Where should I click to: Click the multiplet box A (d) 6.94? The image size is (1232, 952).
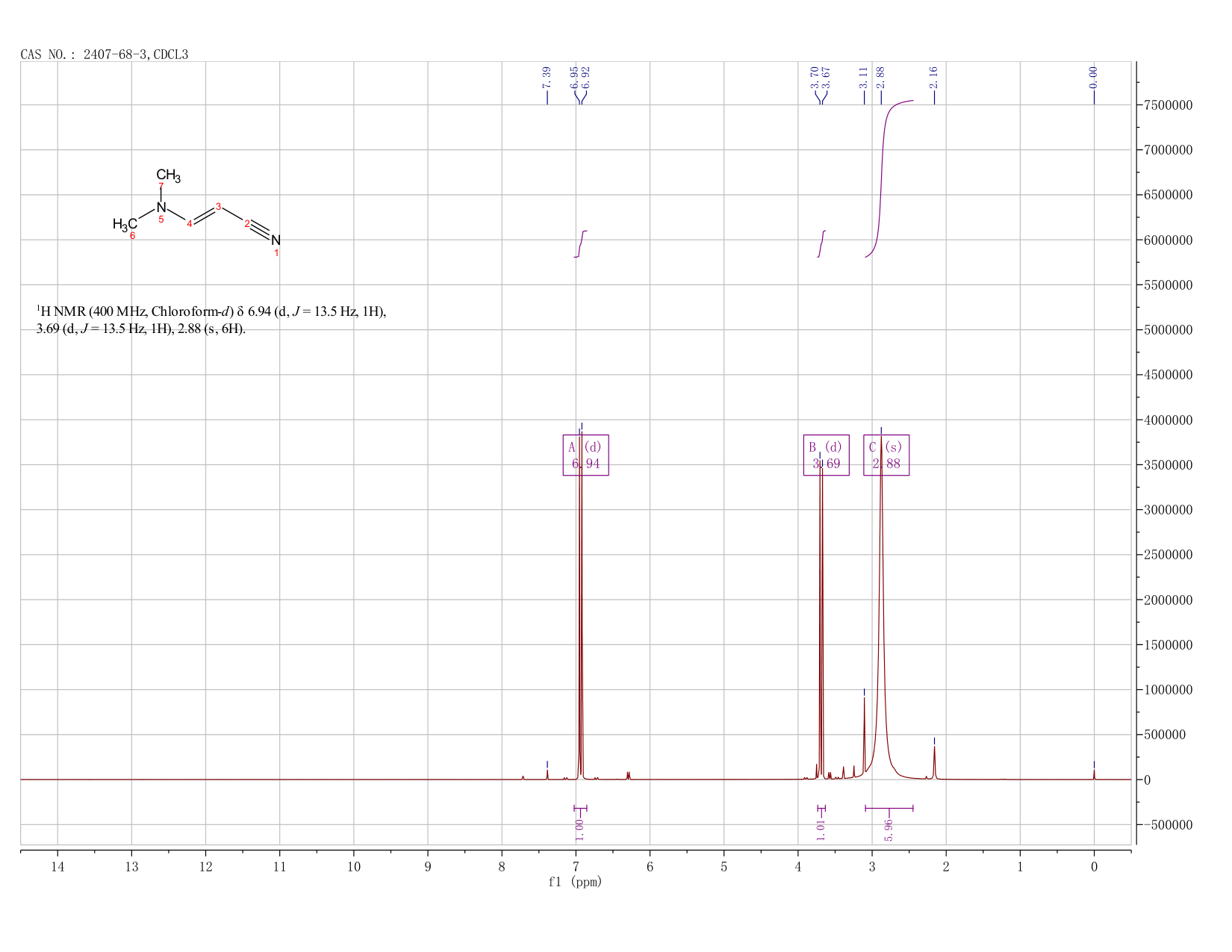coord(585,455)
